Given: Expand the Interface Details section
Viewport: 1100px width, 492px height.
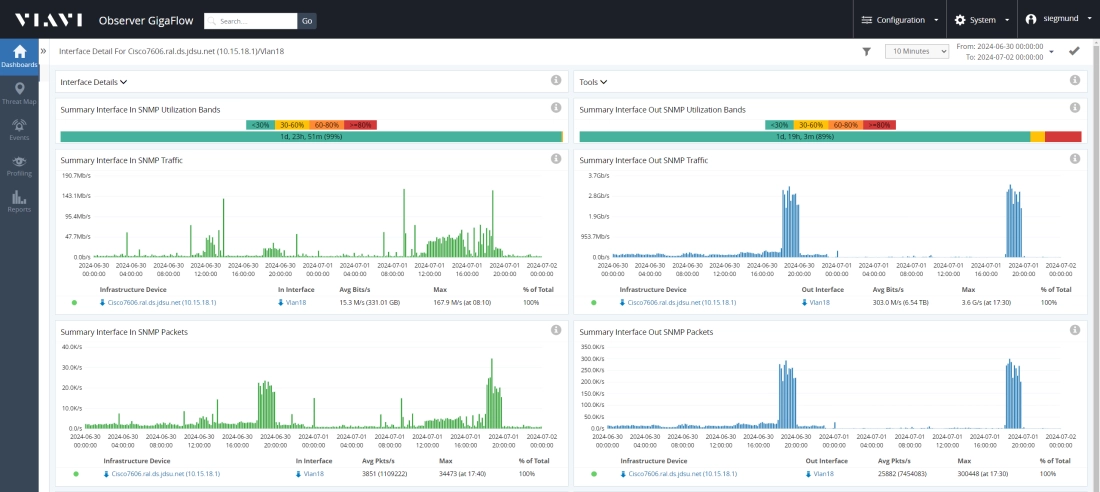Looking at the screenshot, I should pyautogui.click(x=94, y=82).
